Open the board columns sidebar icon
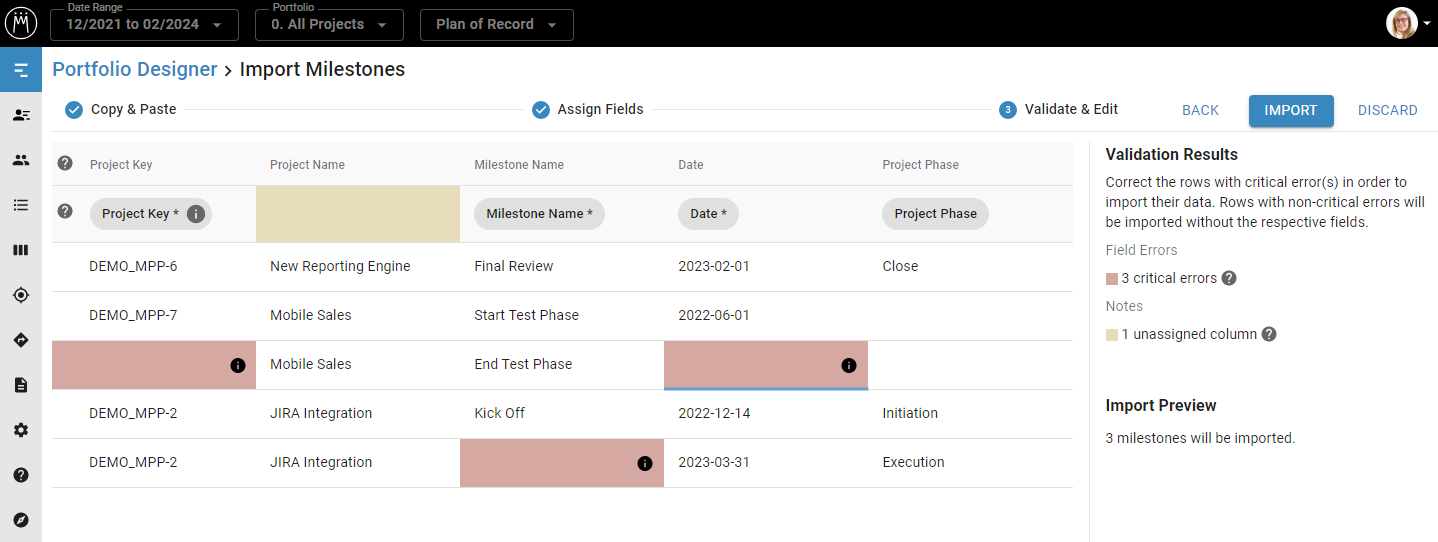The height and width of the screenshot is (542, 1438). pyautogui.click(x=21, y=250)
